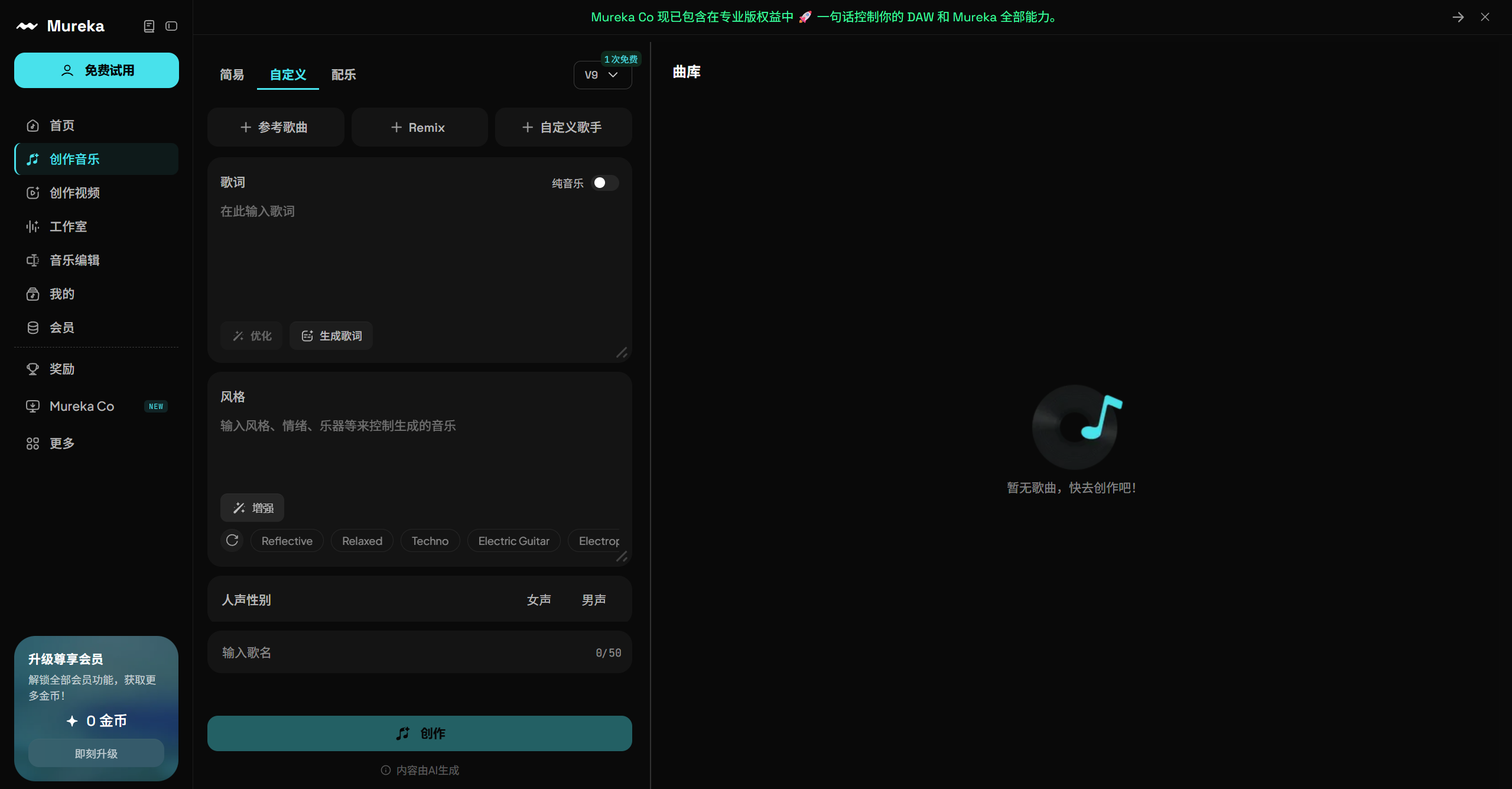Select 女声 vocal gender
Viewport: 1512px width, 789px height.
point(539,600)
